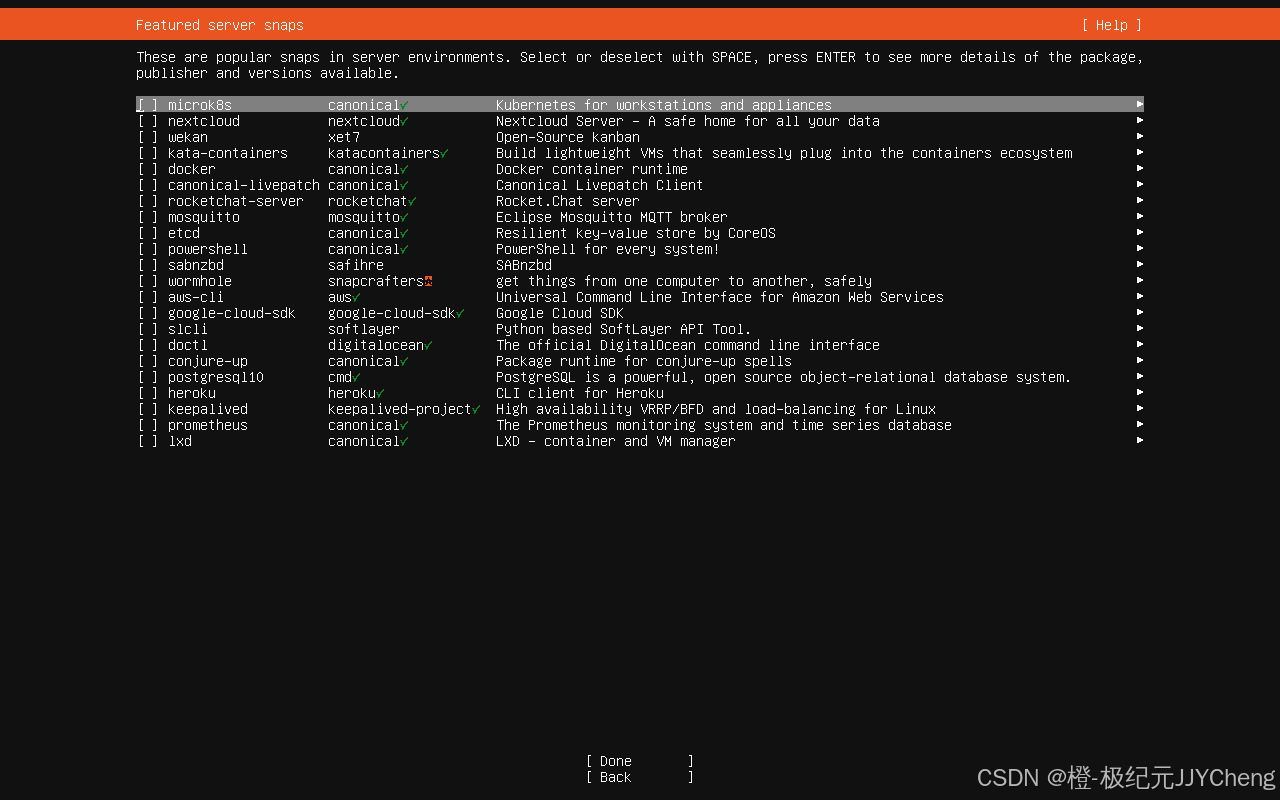Image resolution: width=1280 pixels, height=800 pixels.
Task: Click the star badge beside snapcrafters
Action: pos(428,281)
